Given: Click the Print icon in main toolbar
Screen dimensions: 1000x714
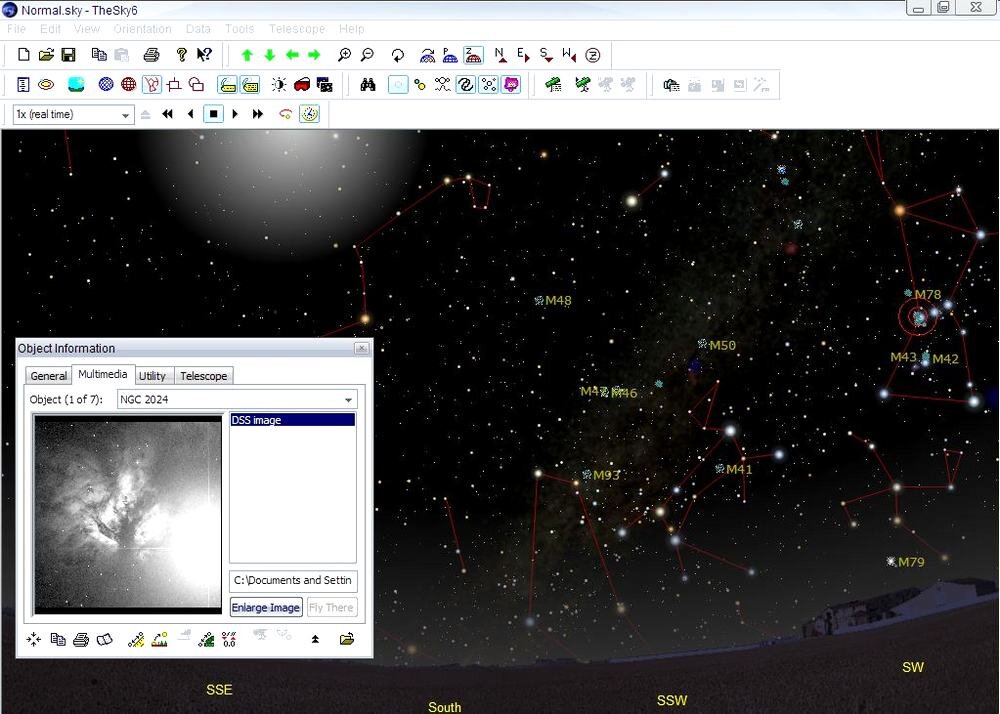Looking at the screenshot, I should [151, 55].
